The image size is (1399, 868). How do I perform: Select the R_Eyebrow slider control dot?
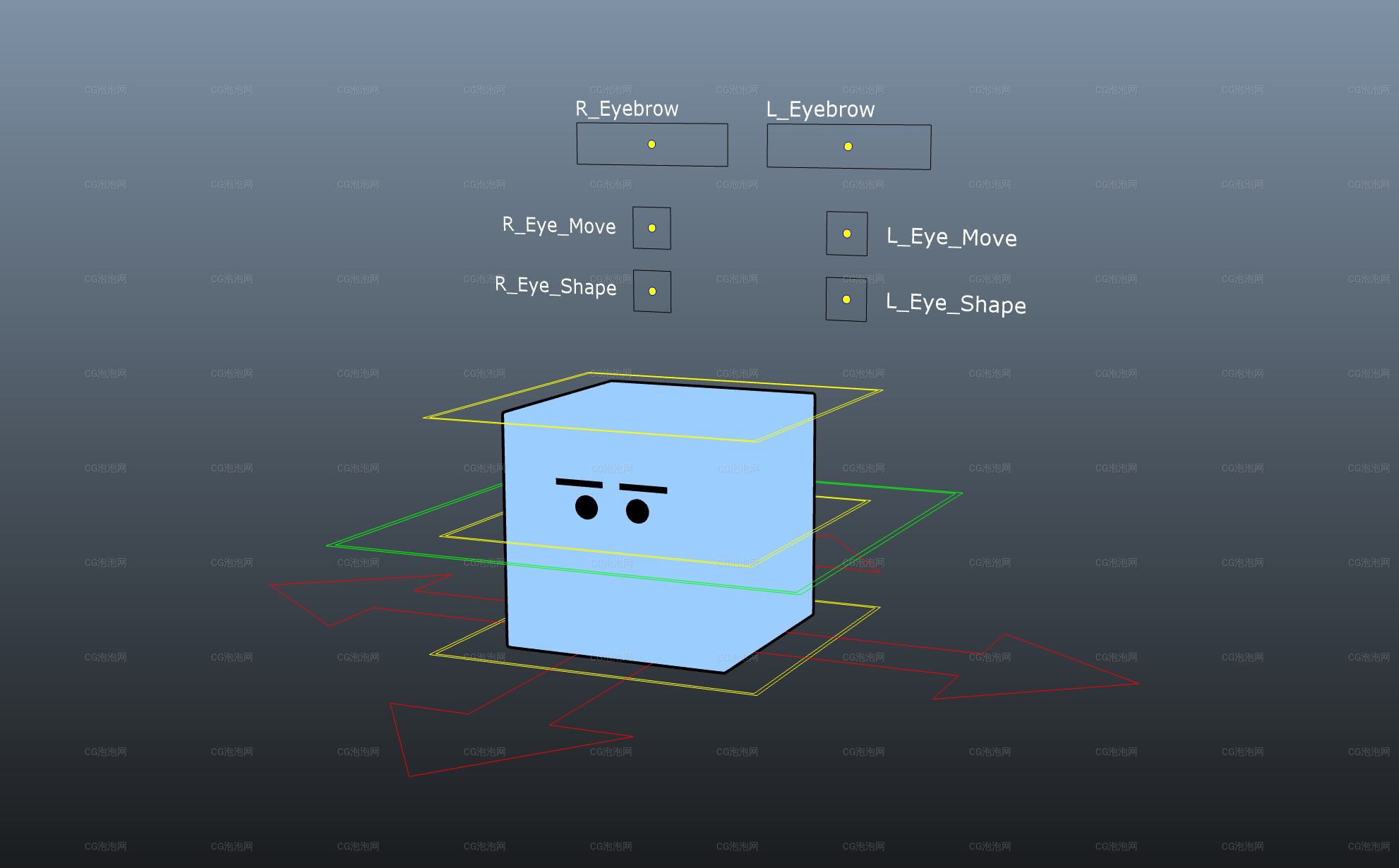point(652,144)
